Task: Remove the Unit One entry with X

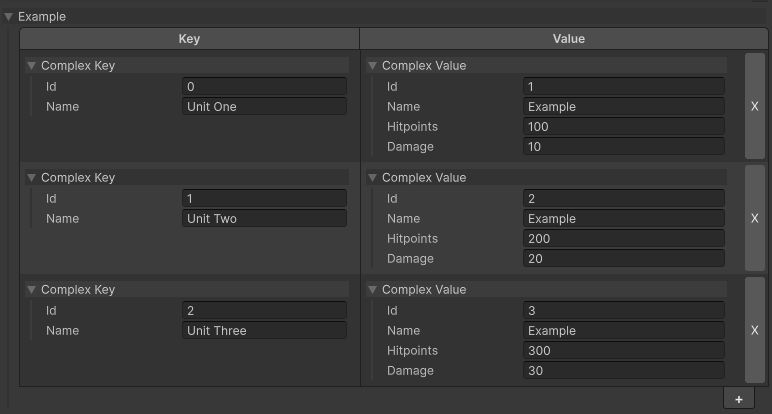Action: coord(754,106)
